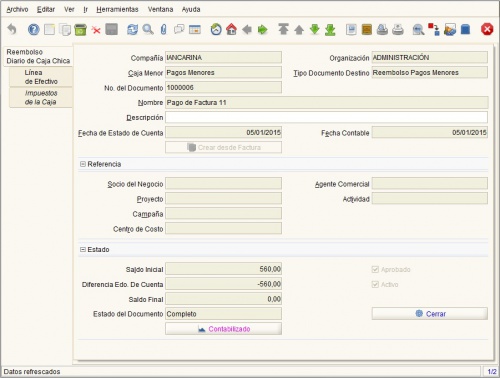The image size is (500, 378).
Task: Toggle the Activo checkbox
Action: point(375,284)
